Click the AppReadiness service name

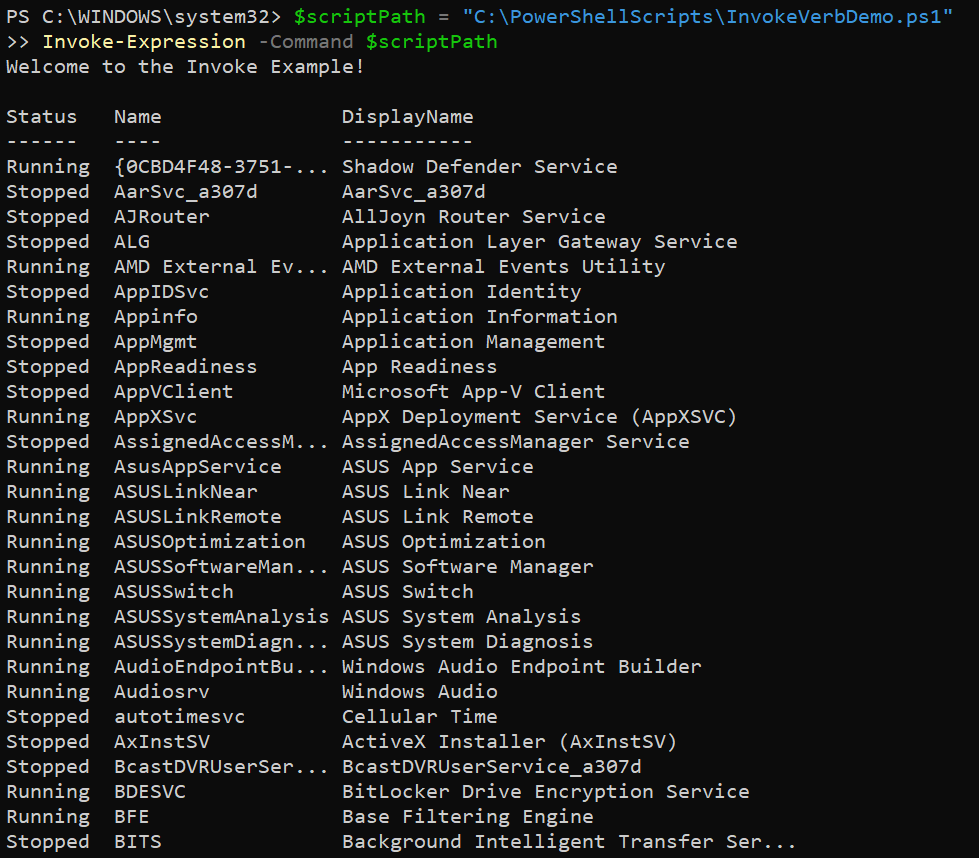click(x=185, y=367)
